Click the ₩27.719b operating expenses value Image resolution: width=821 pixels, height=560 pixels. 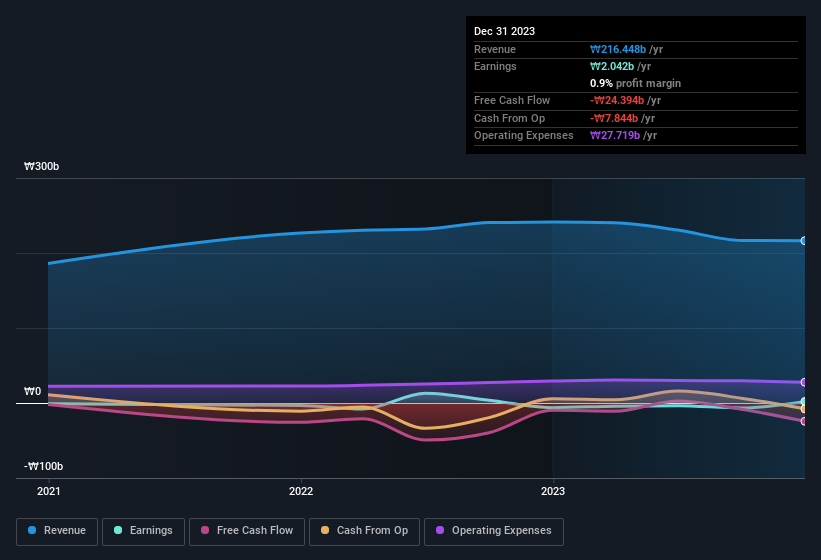[x=615, y=136]
